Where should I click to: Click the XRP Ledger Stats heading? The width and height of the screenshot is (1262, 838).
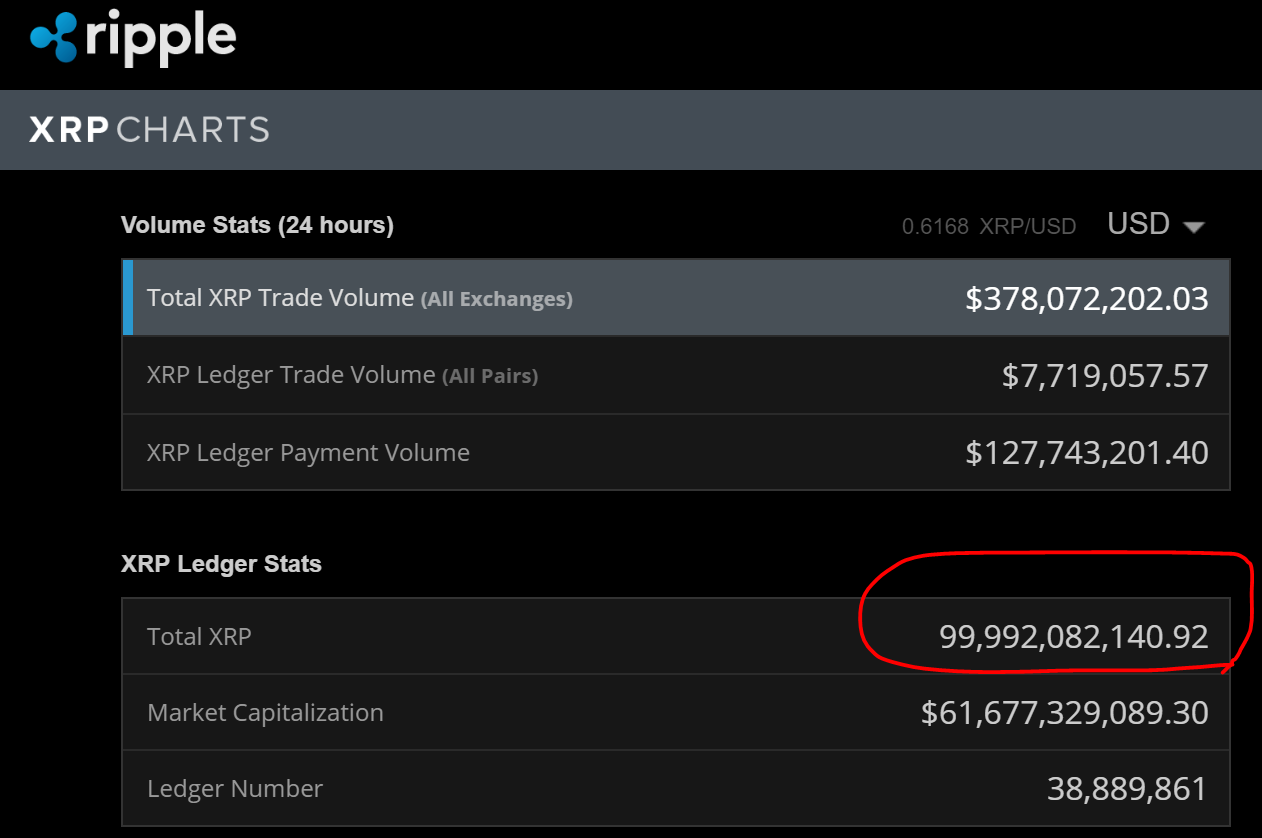(221, 564)
